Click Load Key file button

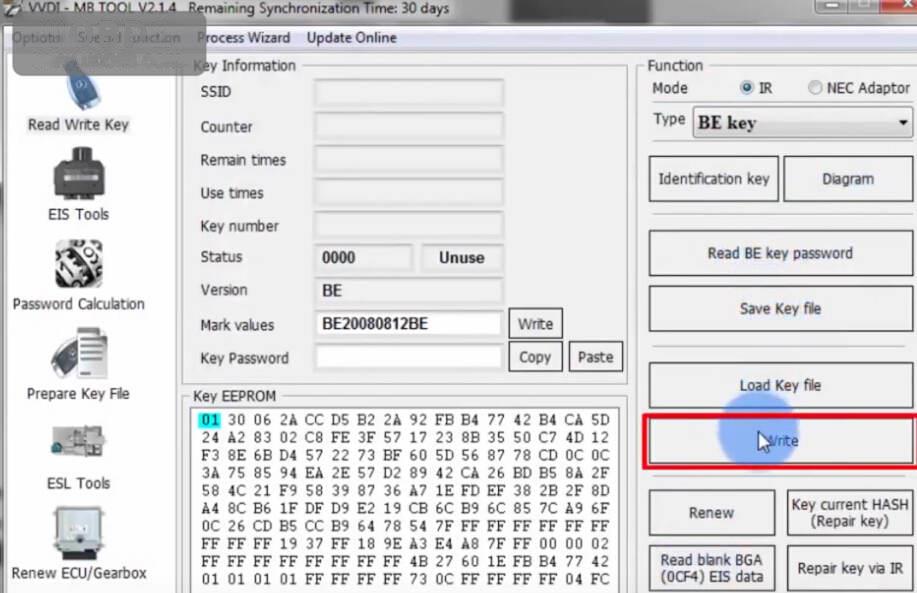(781, 385)
